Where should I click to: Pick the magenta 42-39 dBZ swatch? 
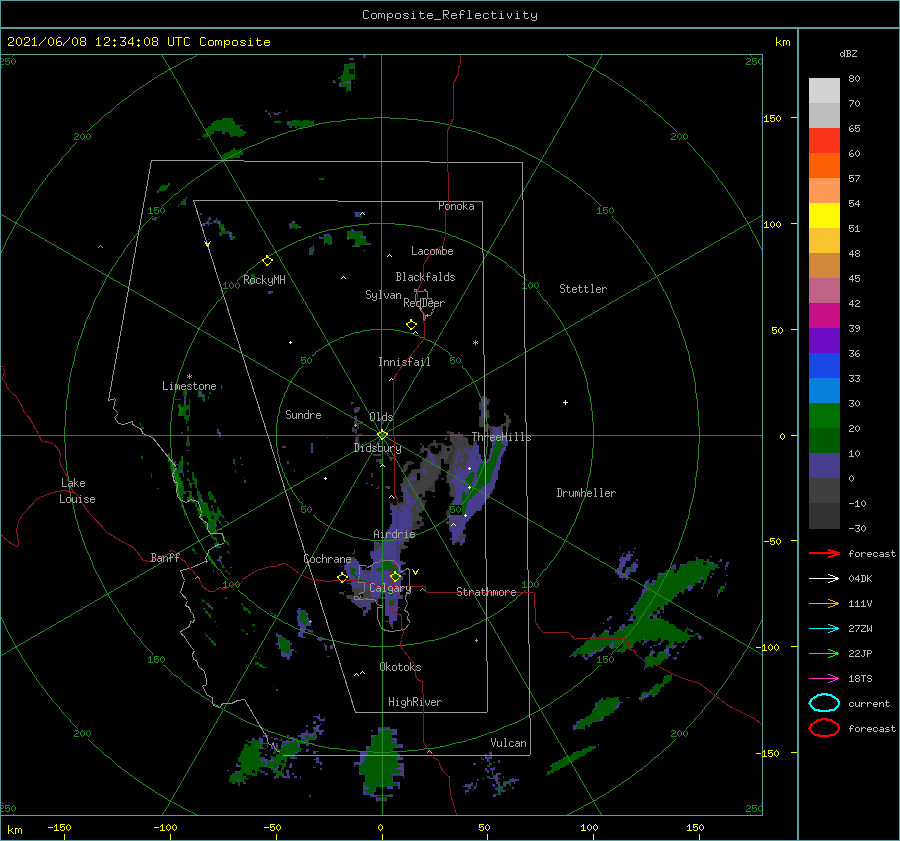(x=824, y=315)
